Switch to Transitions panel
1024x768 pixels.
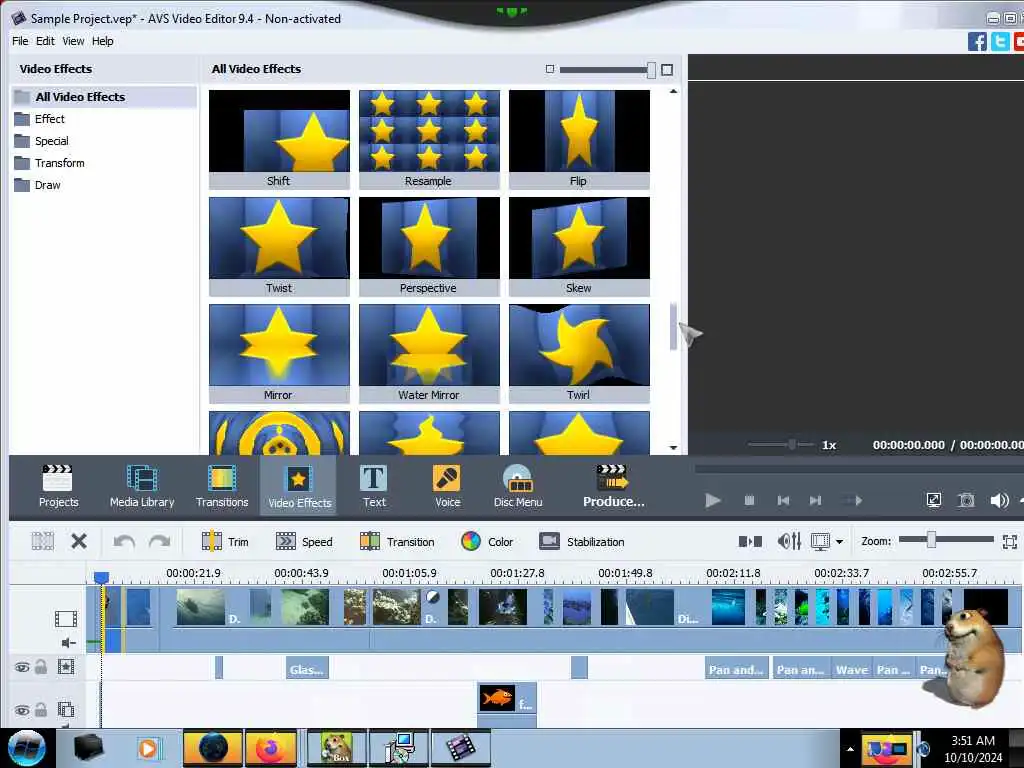pyautogui.click(x=222, y=486)
